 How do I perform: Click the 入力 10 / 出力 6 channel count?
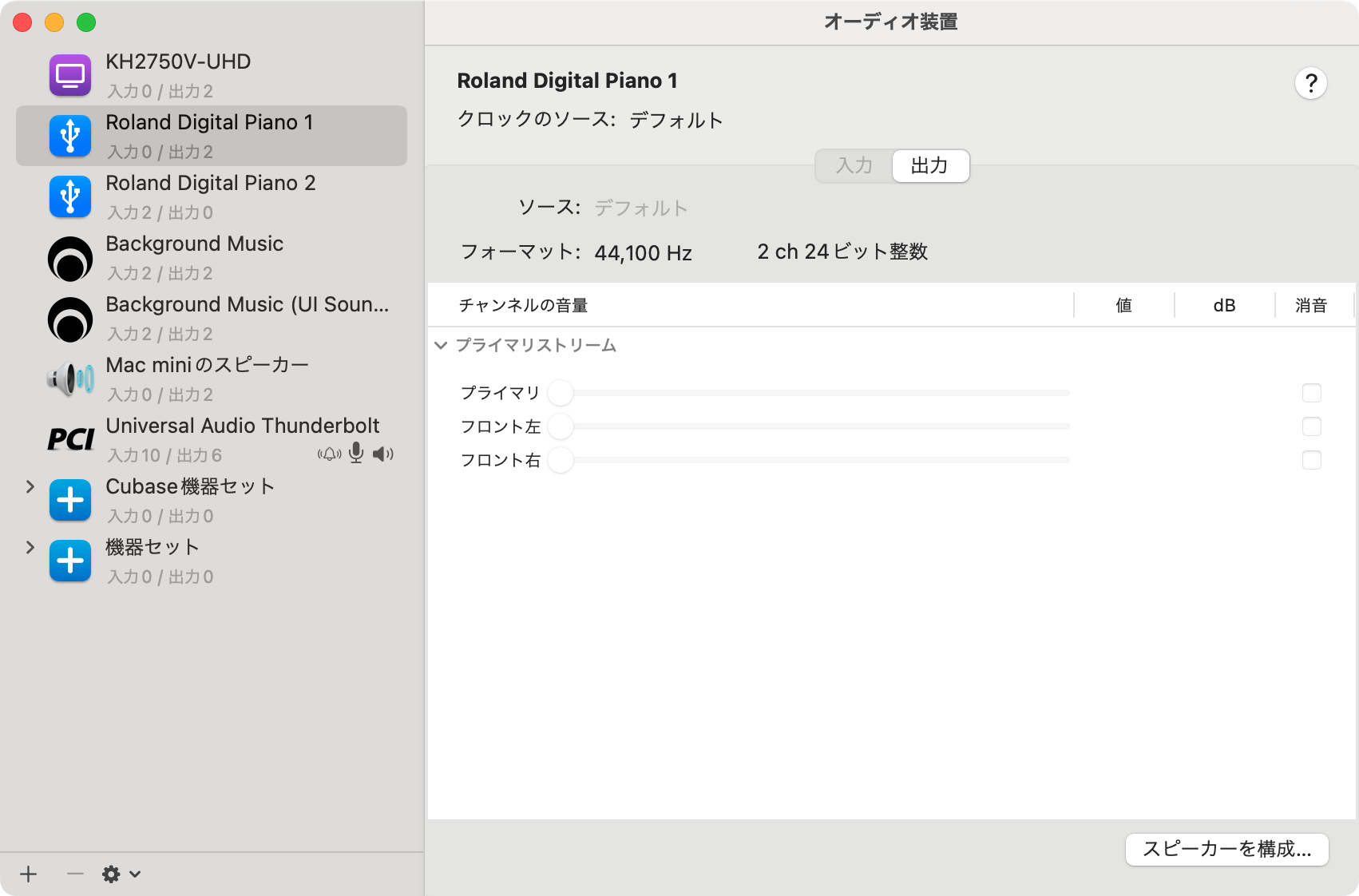[x=165, y=456]
